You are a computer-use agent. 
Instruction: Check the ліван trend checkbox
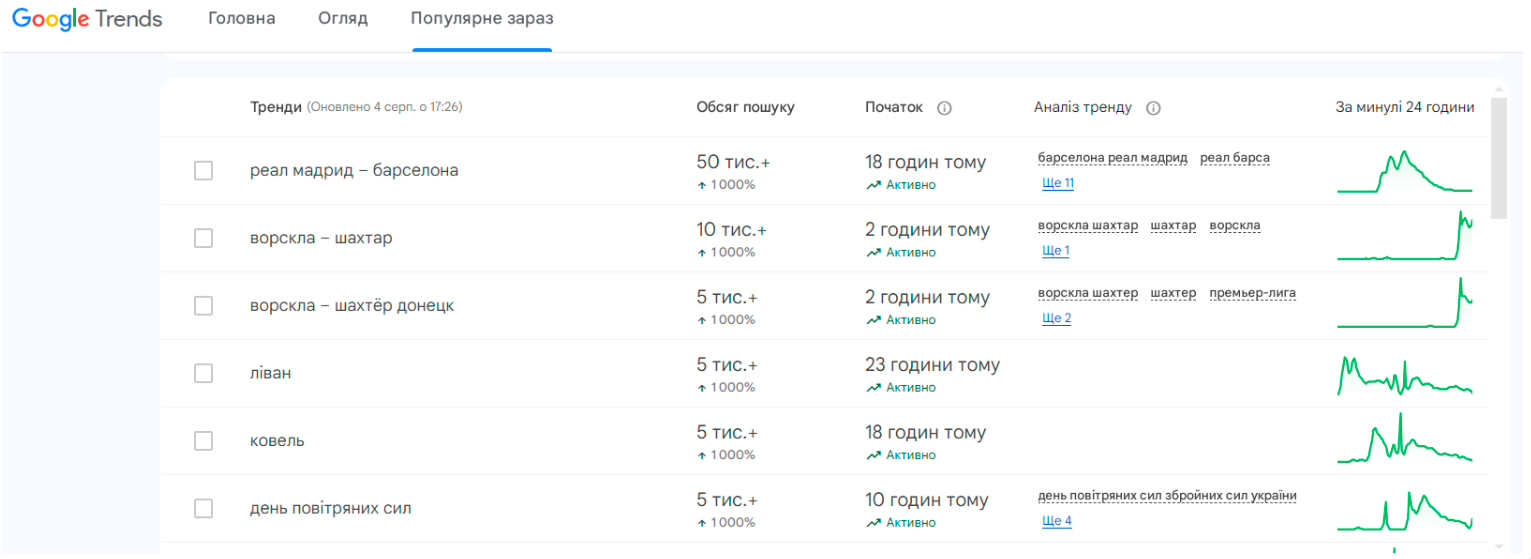click(x=204, y=373)
